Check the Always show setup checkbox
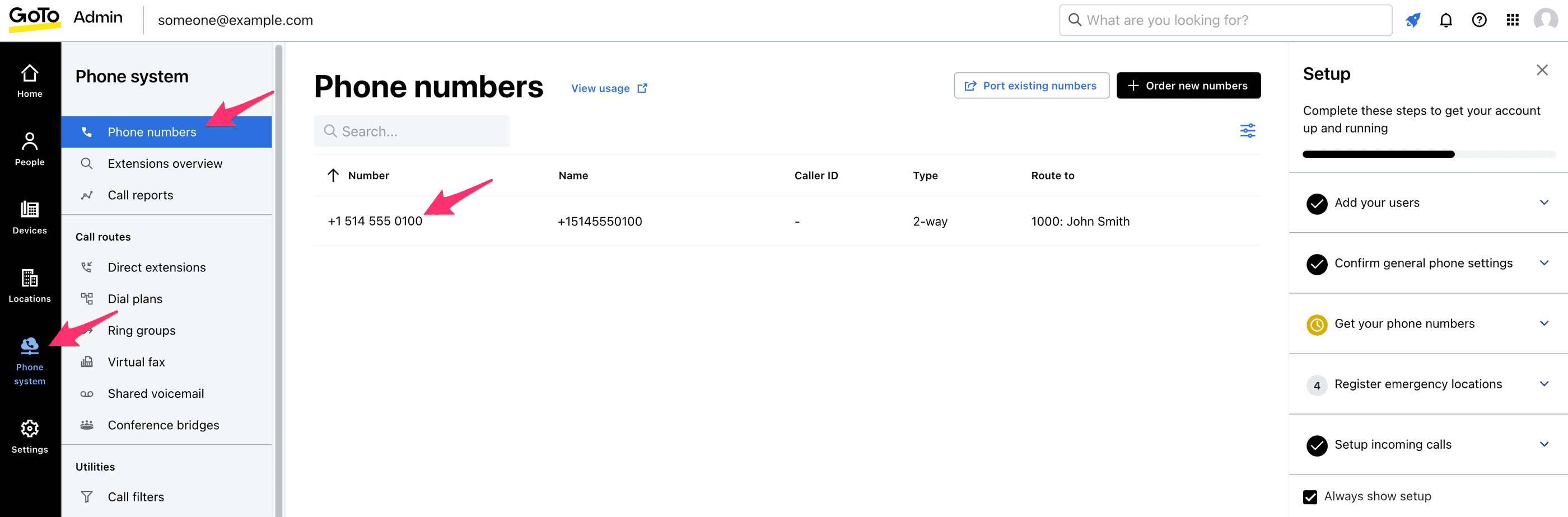The width and height of the screenshot is (1568, 517). 1310,496
